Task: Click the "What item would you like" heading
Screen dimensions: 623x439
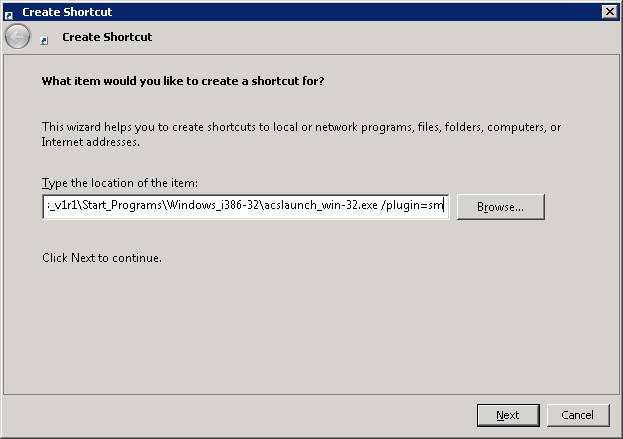Action: coord(182,80)
